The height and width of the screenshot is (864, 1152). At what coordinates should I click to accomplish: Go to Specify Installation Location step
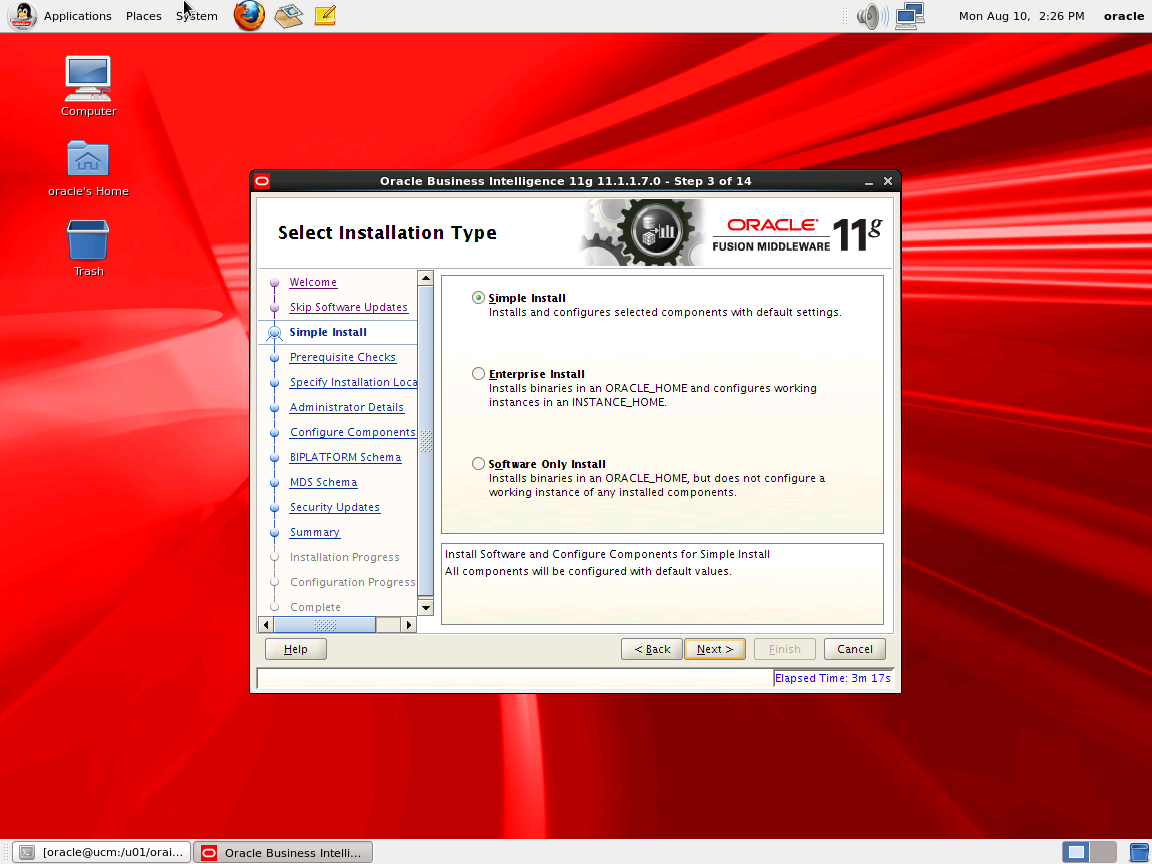[x=353, y=382]
